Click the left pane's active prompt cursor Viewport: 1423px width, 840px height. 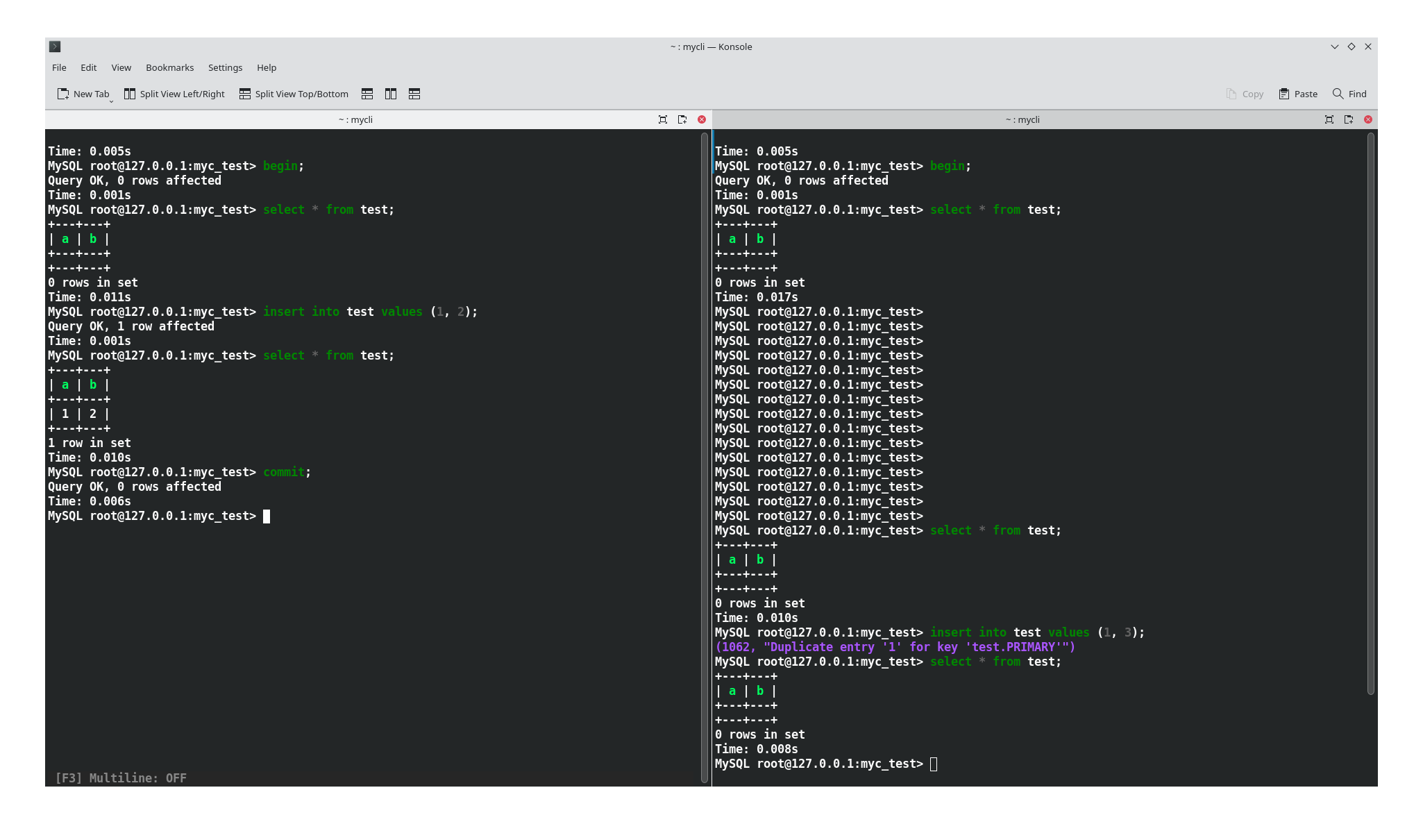point(267,516)
